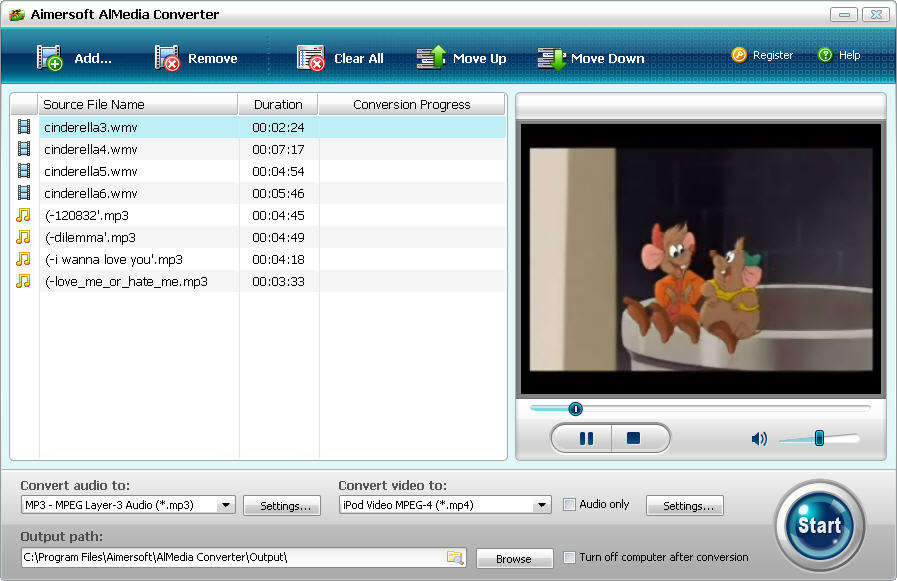Image resolution: width=897 pixels, height=581 pixels.
Task: Close the AlMedia Converter window
Action: point(876,15)
